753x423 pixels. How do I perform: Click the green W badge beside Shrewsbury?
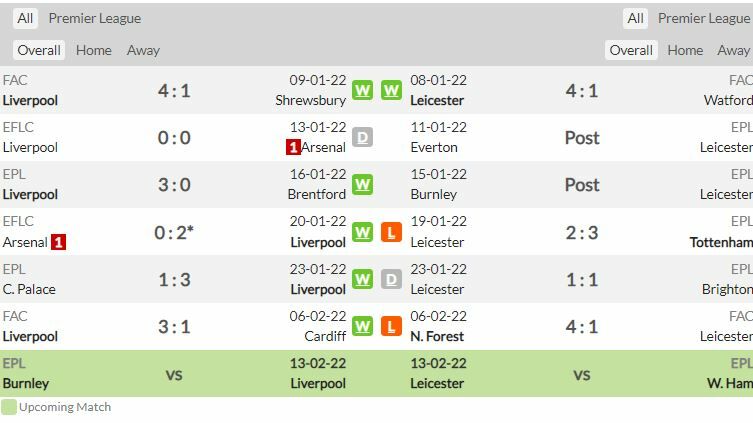click(362, 91)
